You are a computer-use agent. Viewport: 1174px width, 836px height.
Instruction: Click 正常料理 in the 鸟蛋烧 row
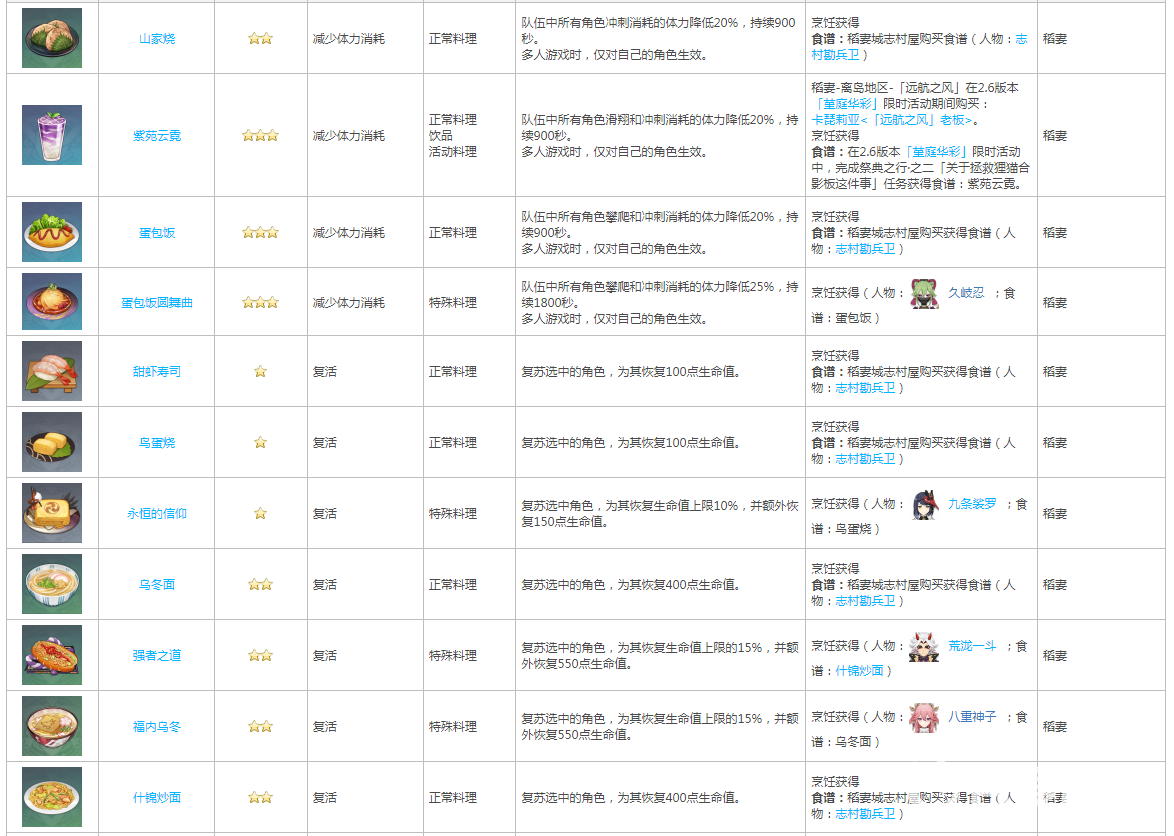pyautogui.click(x=453, y=443)
